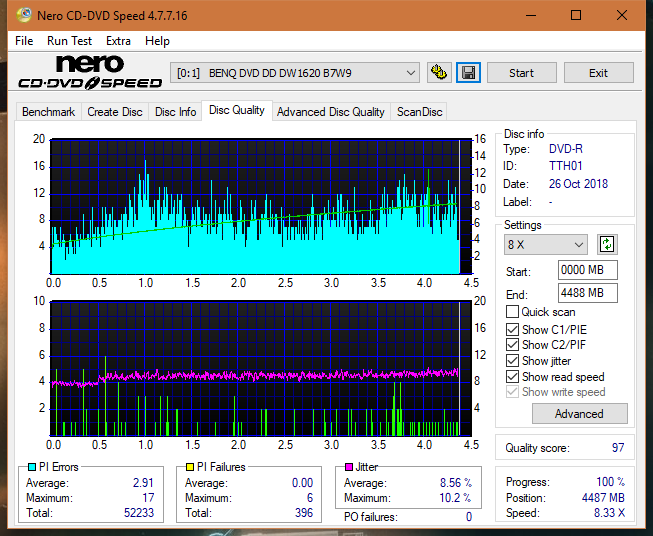Open the BENQ drive selection dropdown
Screen dimensions: 653x536
coord(295,73)
